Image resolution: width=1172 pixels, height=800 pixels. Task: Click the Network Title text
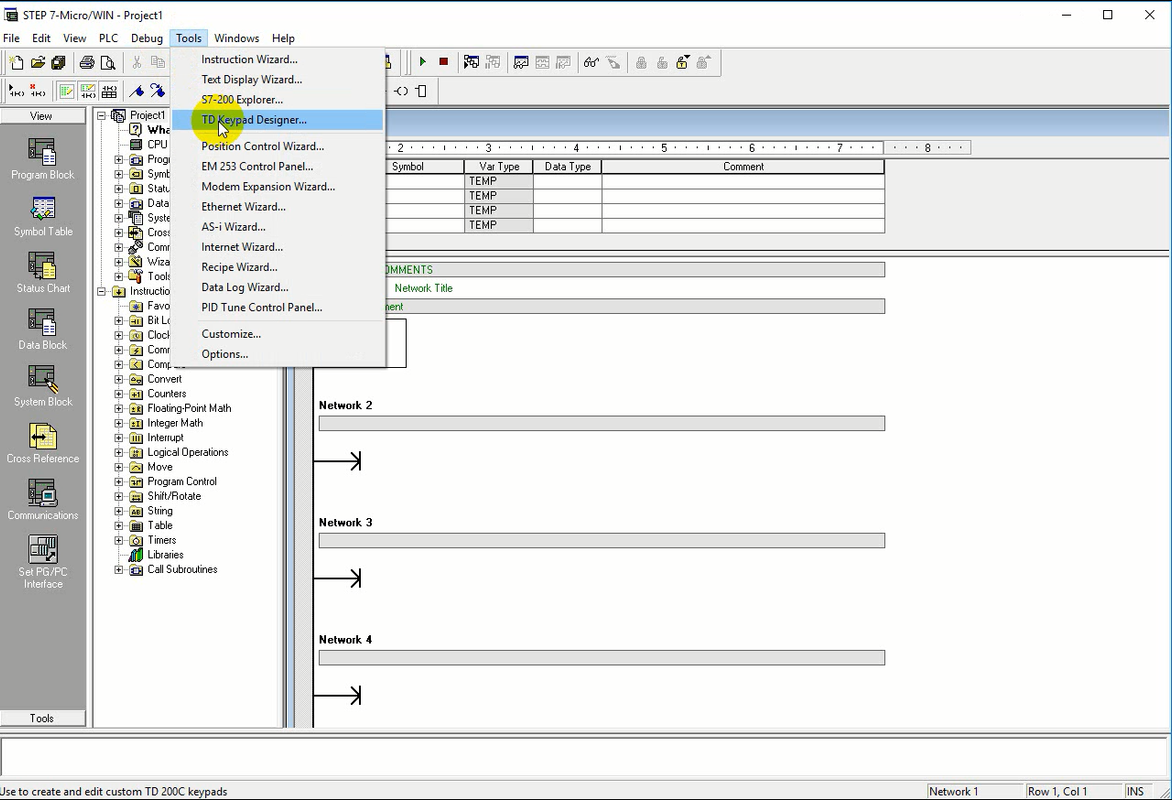pyautogui.click(x=423, y=288)
